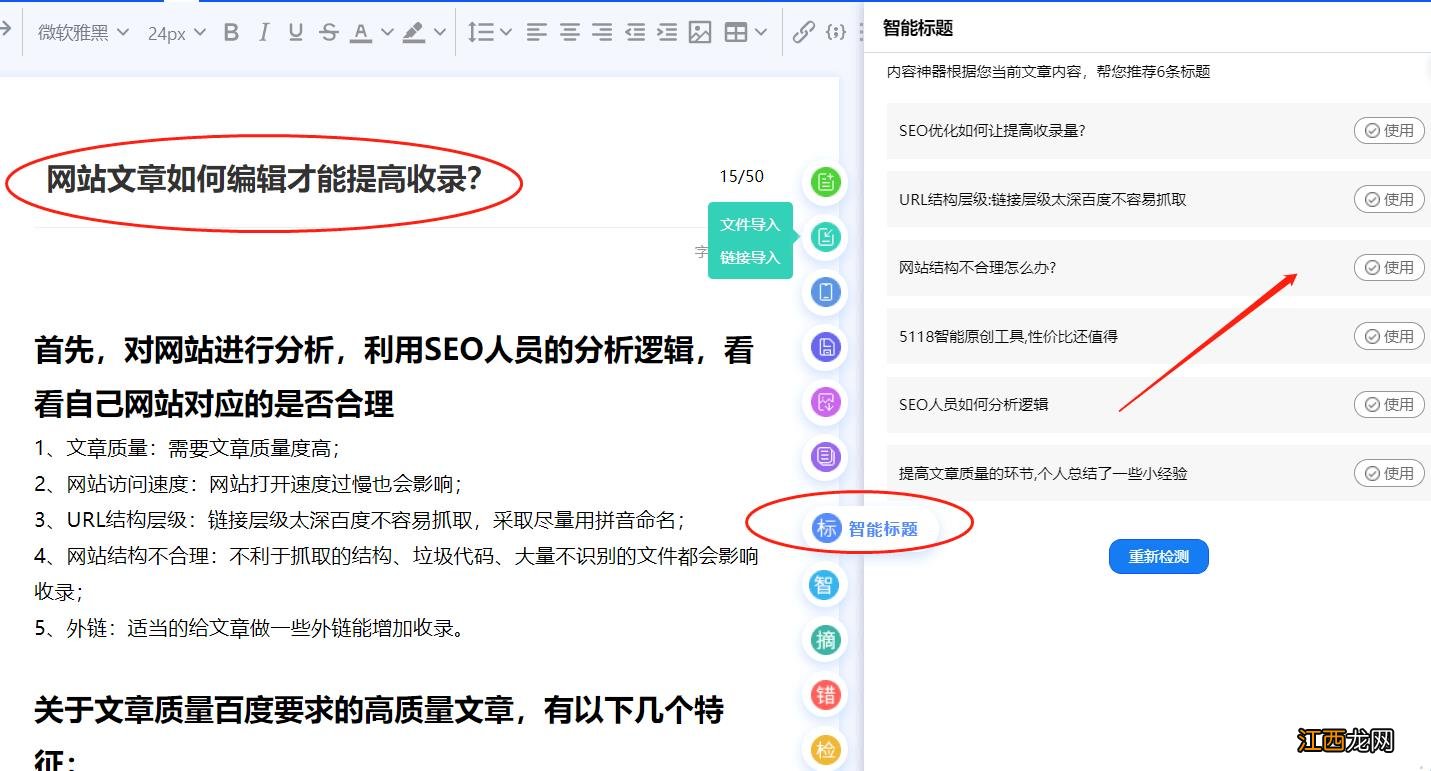This screenshot has height=771, width=1431.
Task: Click the highlighter background color icon
Action: pyautogui.click(x=414, y=32)
